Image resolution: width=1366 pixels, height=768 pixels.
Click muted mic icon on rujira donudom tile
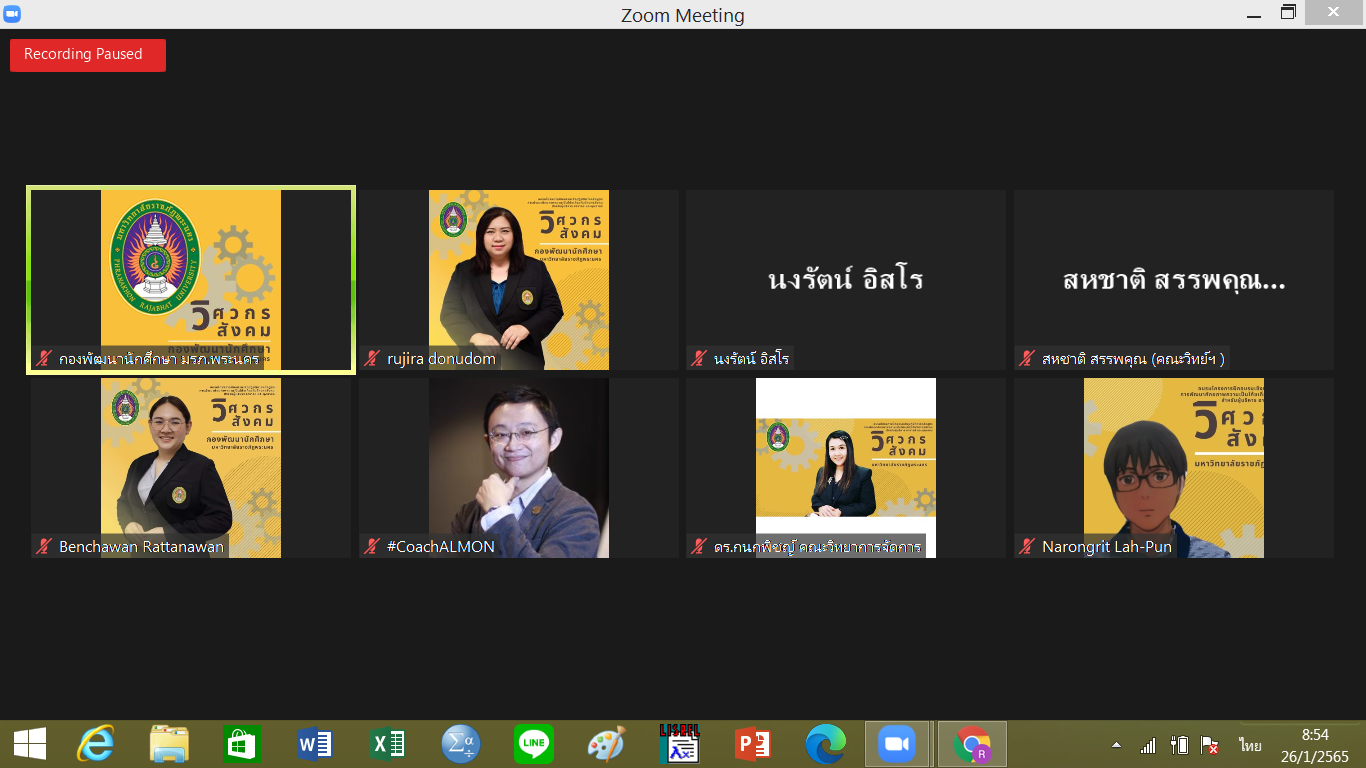click(372, 359)
